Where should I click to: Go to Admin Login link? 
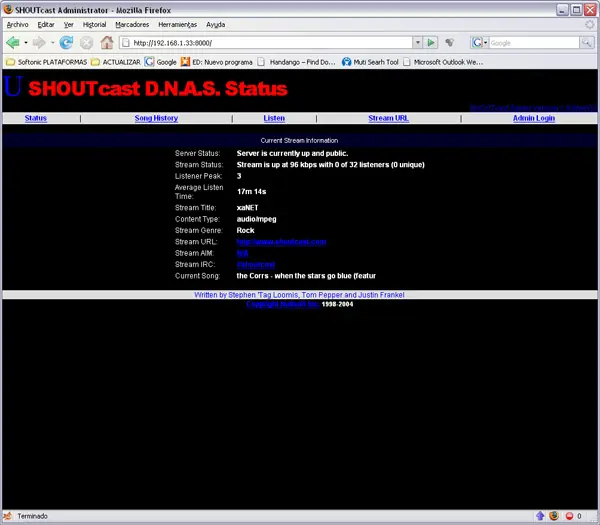tap(534, 118)
